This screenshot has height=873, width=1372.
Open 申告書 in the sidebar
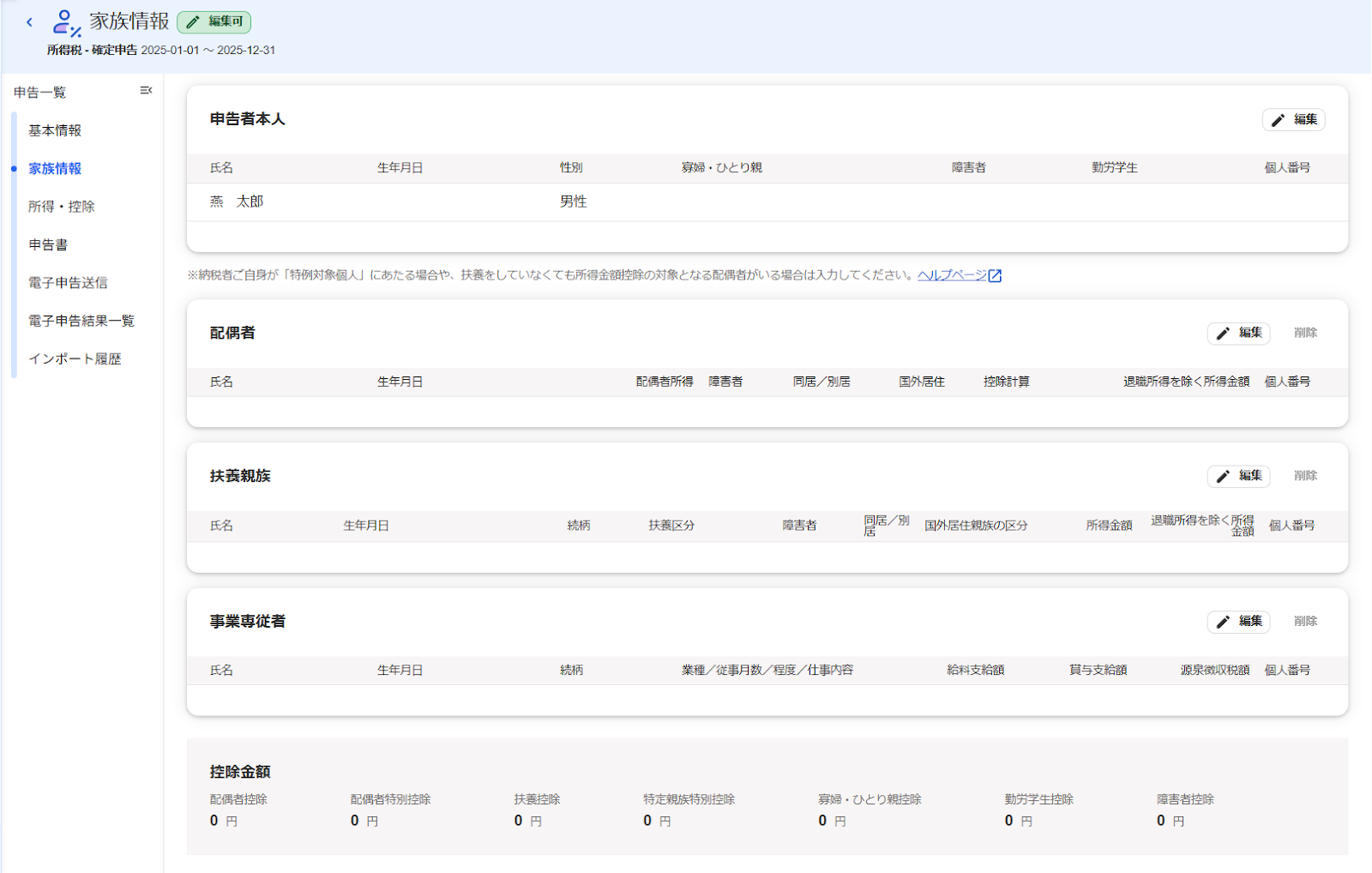coord(48,244)
